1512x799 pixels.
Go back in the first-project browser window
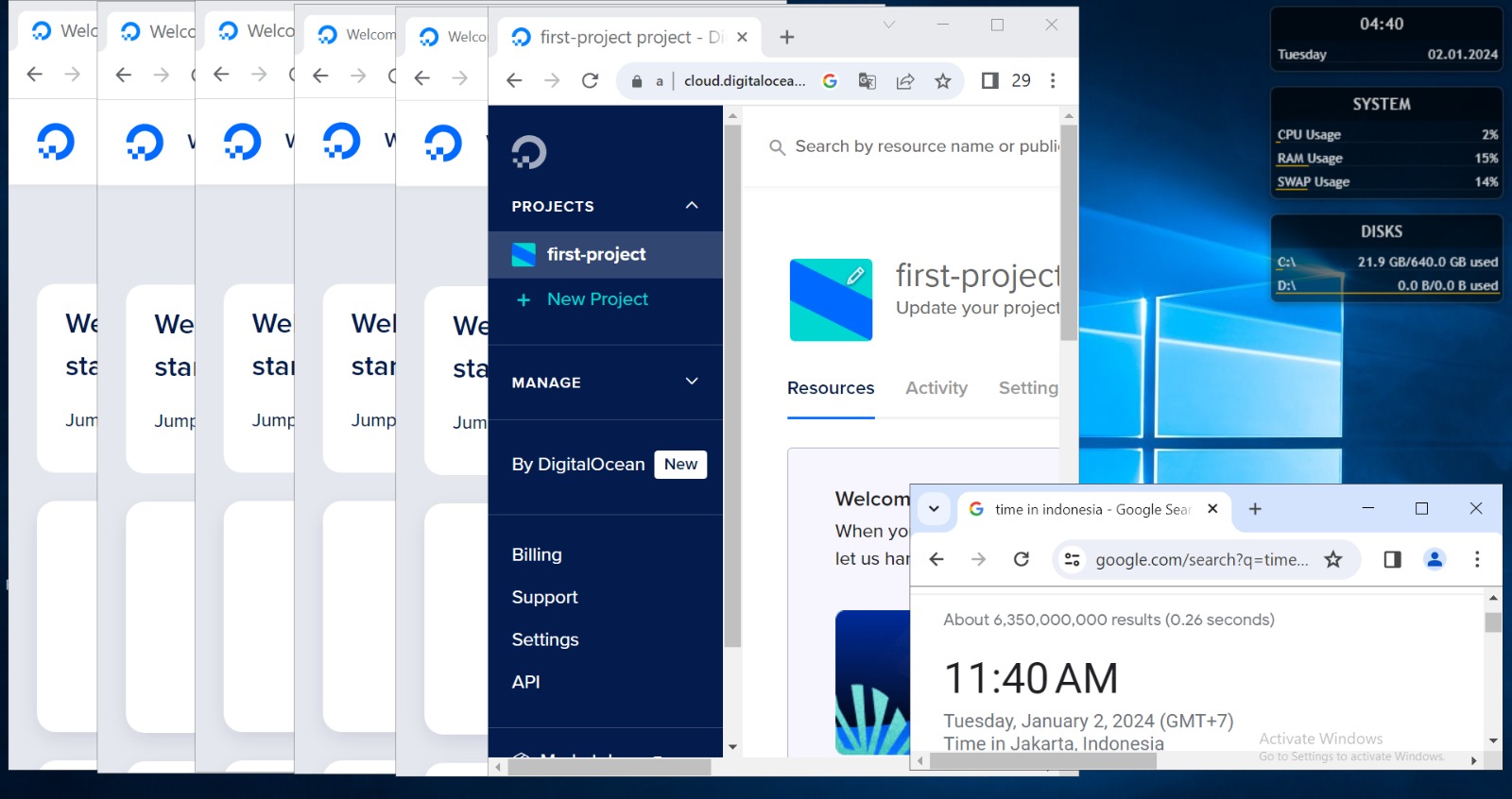tap(514, 81)
